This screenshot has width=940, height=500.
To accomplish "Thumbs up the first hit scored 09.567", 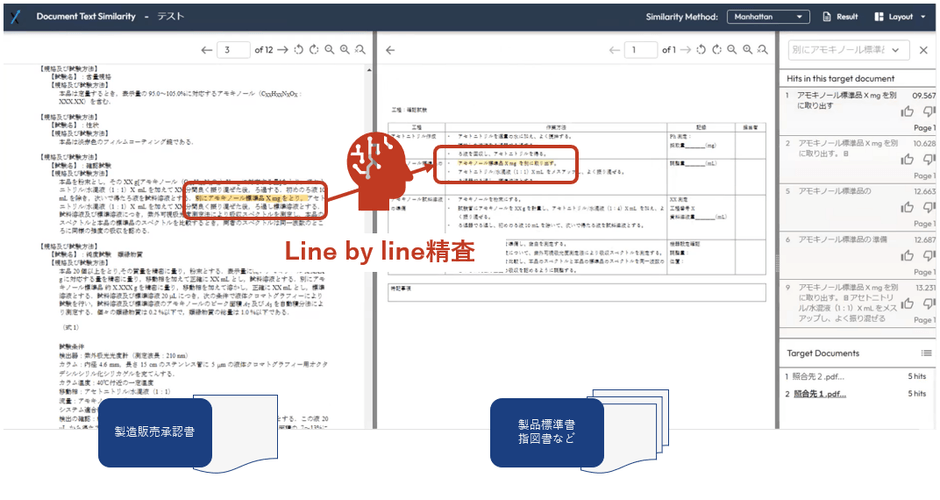I will point(908,112).
